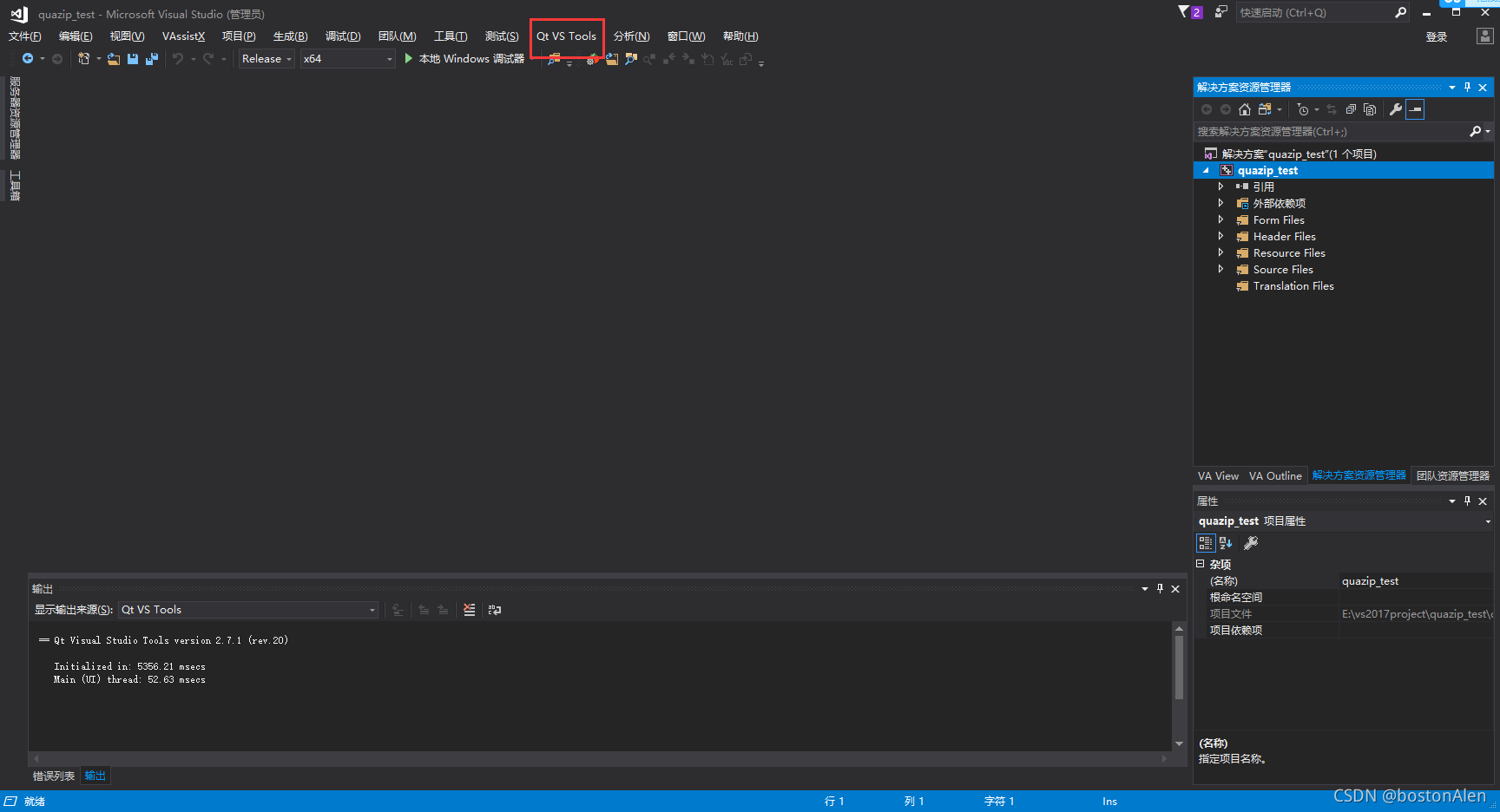Save the current file with disk icon
The width and height of the screenshot is (1500, 812).
point(133,59)
